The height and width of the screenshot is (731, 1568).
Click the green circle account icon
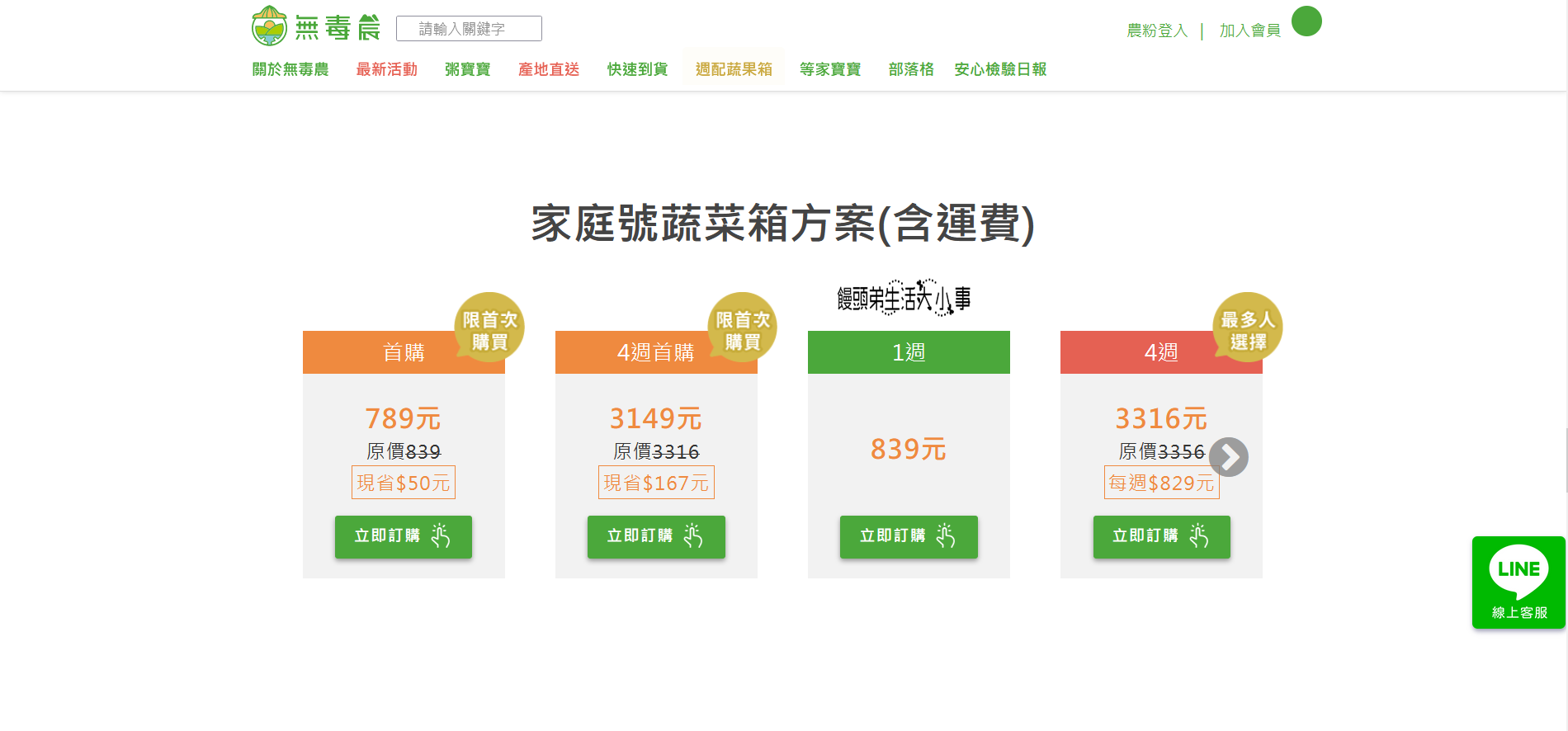[1306, 21]
